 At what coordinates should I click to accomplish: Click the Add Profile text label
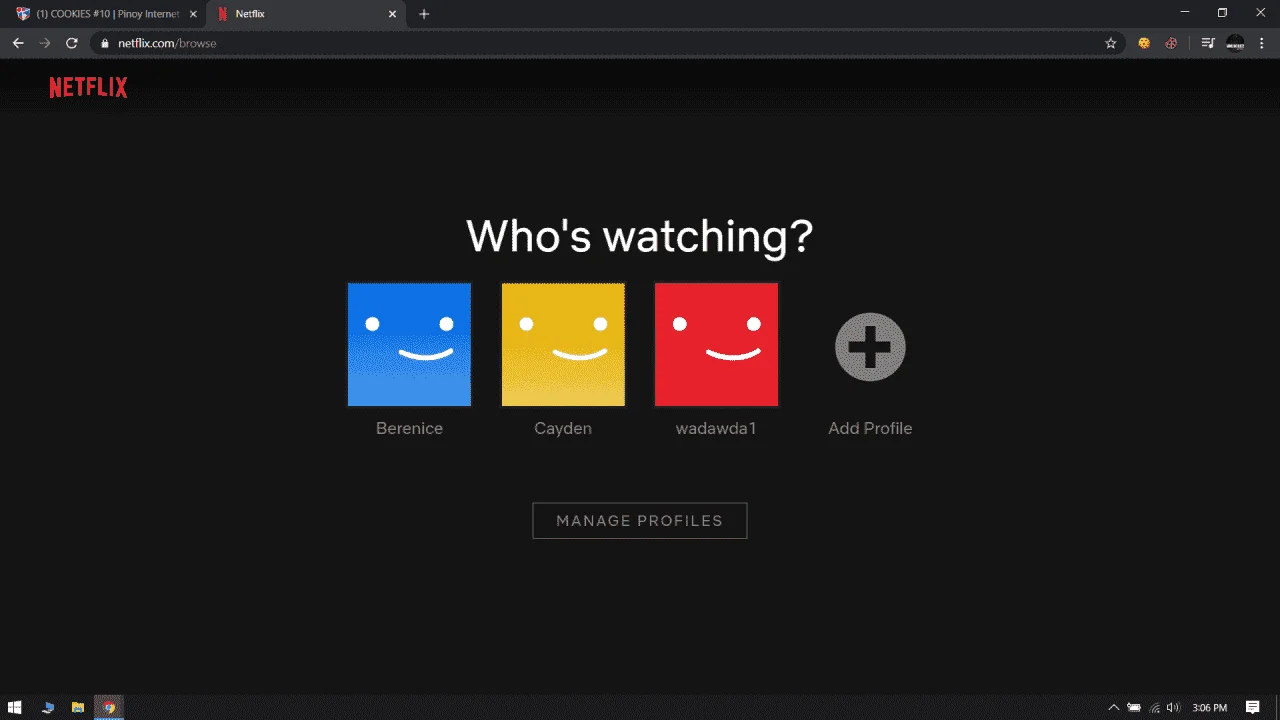870,428
